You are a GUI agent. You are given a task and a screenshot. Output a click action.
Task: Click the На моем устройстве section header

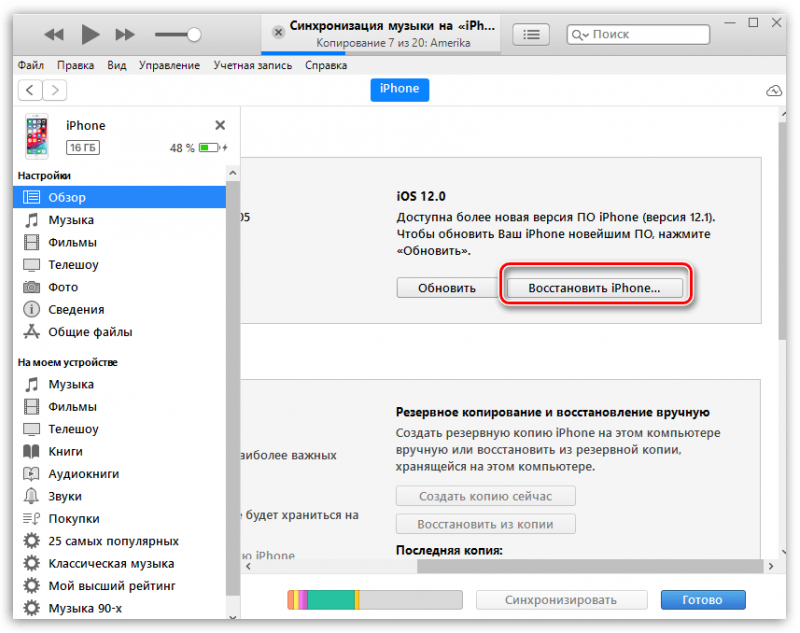click(x=67, y=362)
